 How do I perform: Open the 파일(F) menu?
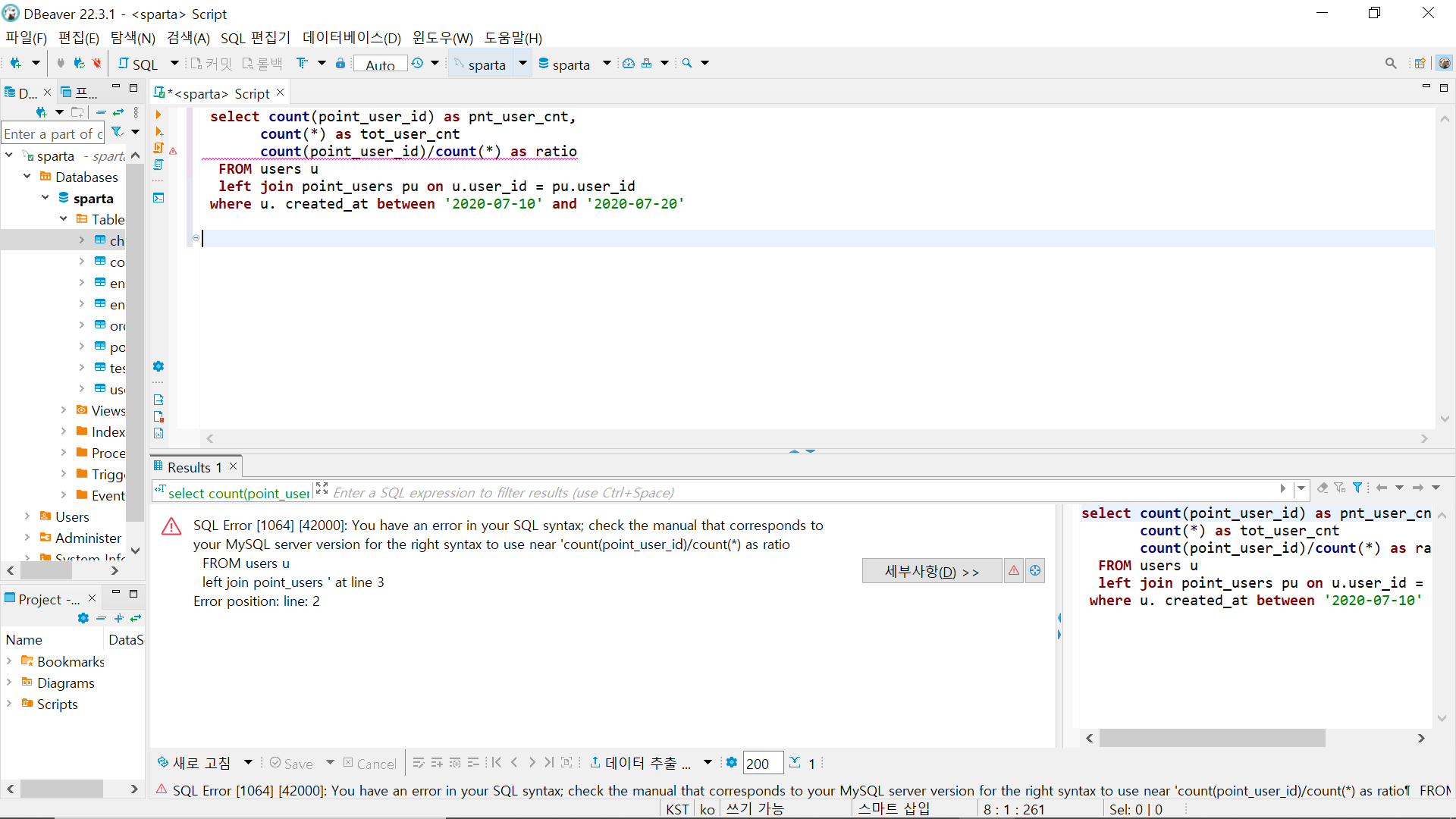coord(26,38)
